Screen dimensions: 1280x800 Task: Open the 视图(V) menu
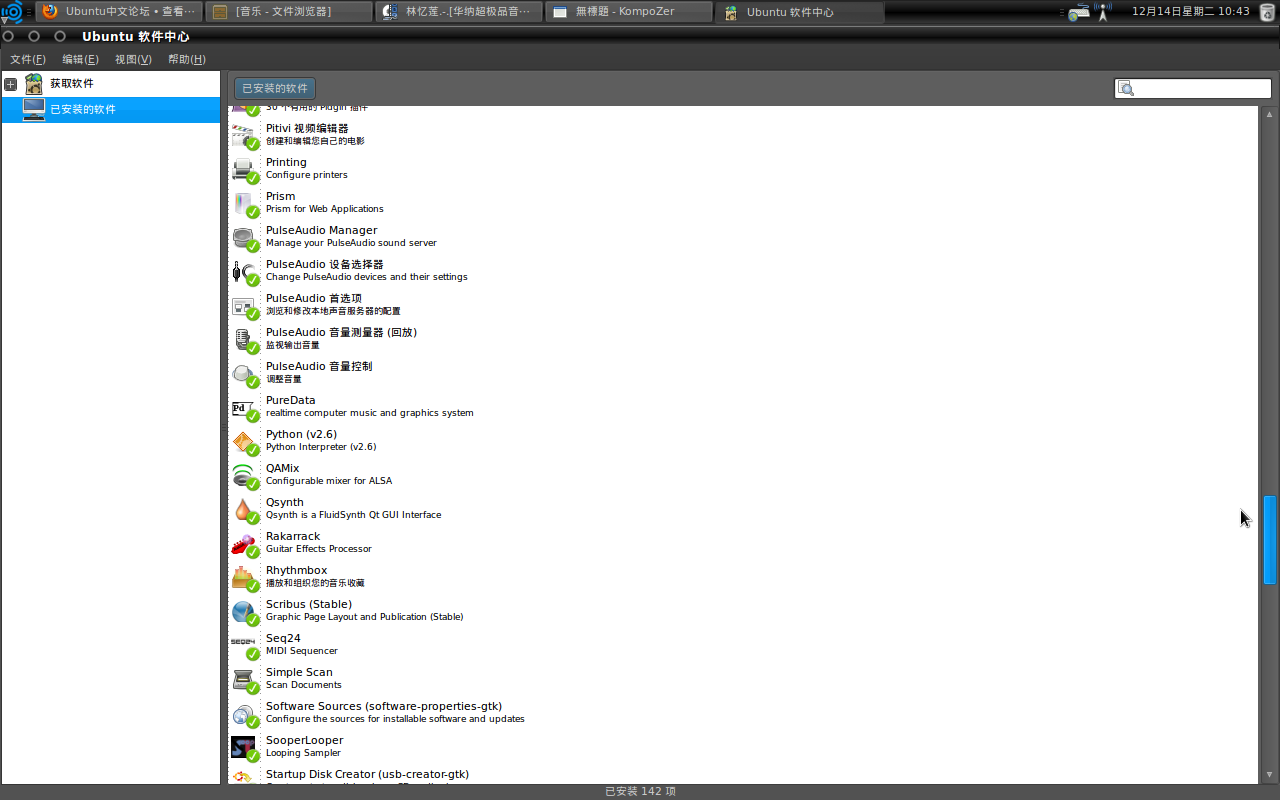(133, 59)
